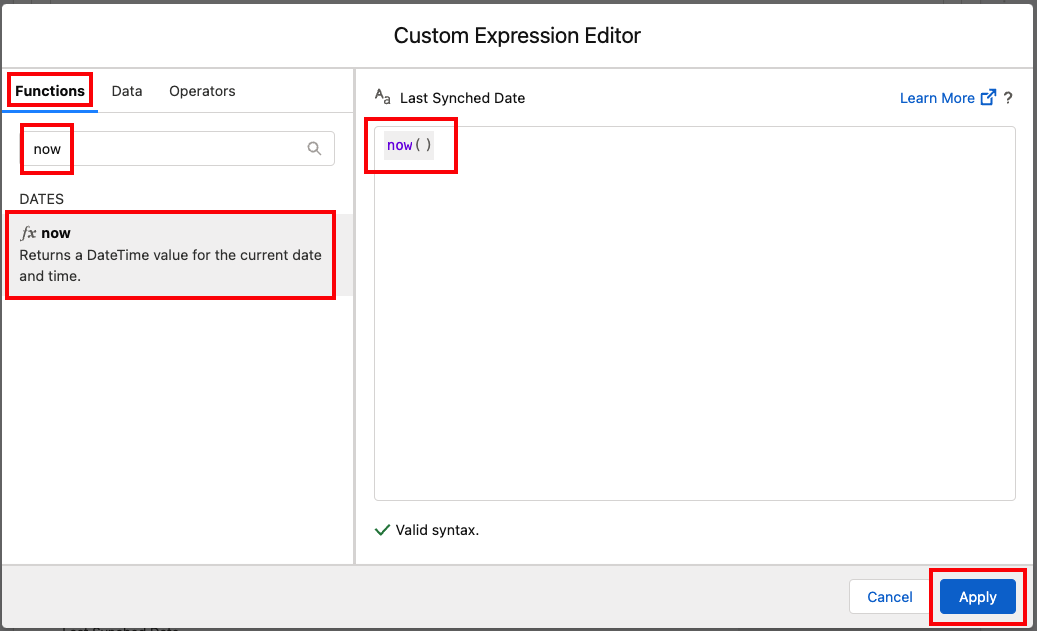Click the Aa icon beside Last Synched Date
This screenshot has width=1037, height=631.
point(382,96)
